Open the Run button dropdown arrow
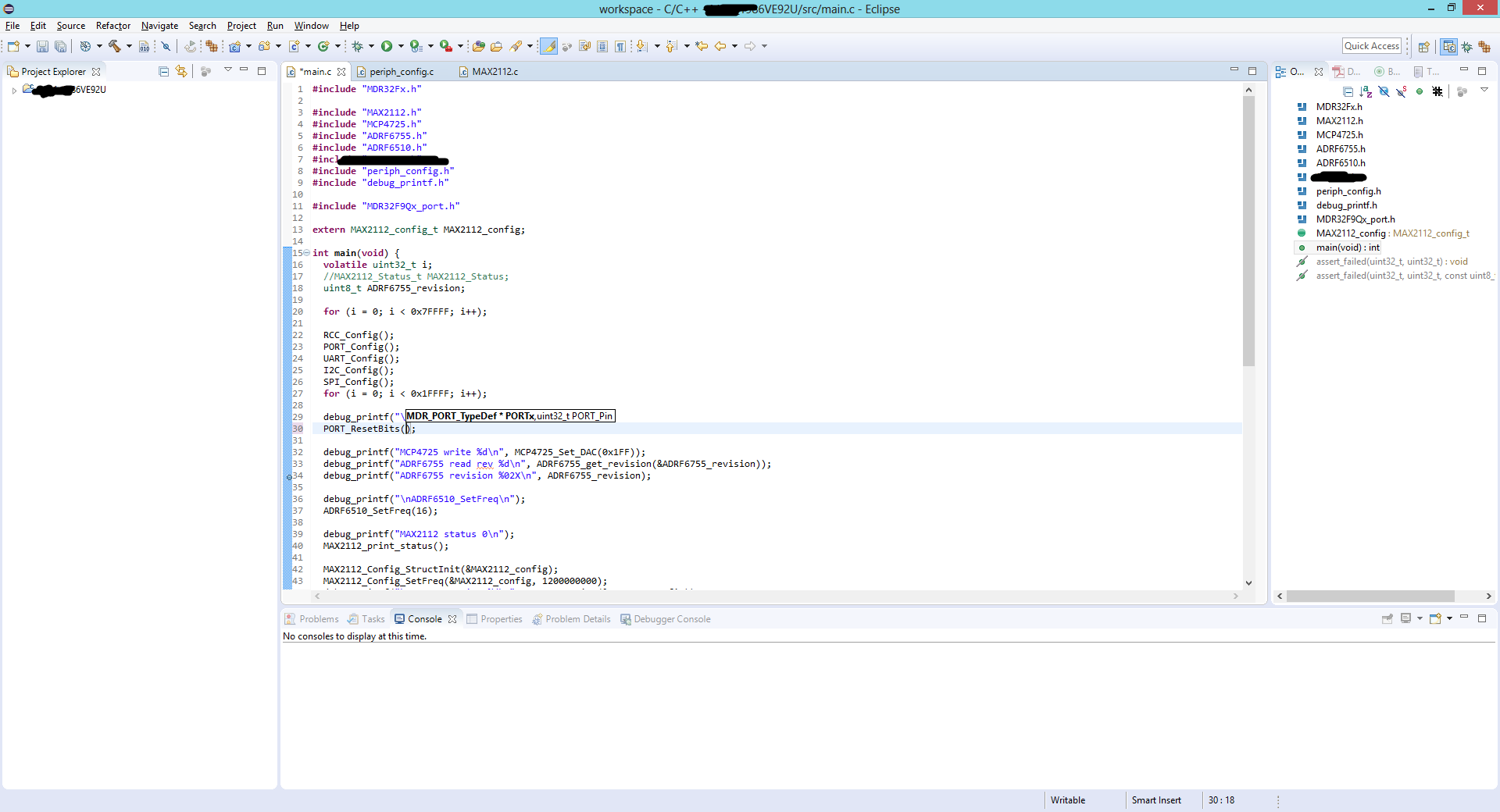Screen dimensions: 1500x812 pyautogui.click(x=401, y=47)
